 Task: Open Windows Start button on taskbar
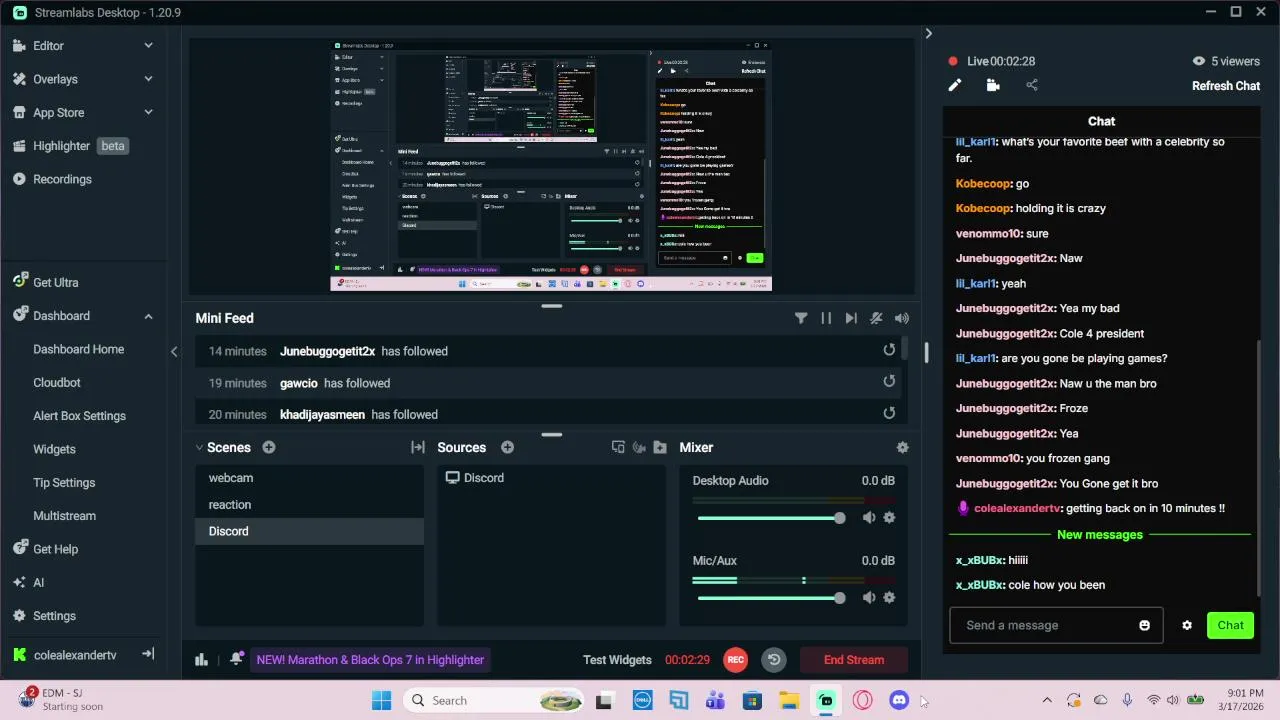(x=381, y=701)
